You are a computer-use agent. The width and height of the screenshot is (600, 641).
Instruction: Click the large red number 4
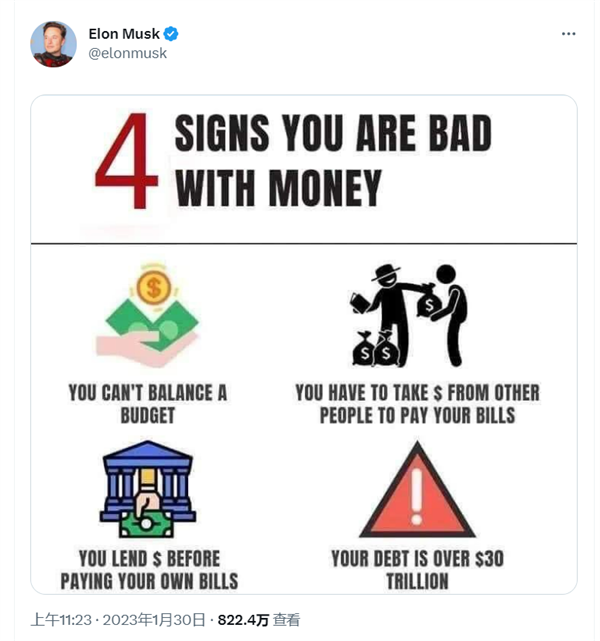(126, 165)
